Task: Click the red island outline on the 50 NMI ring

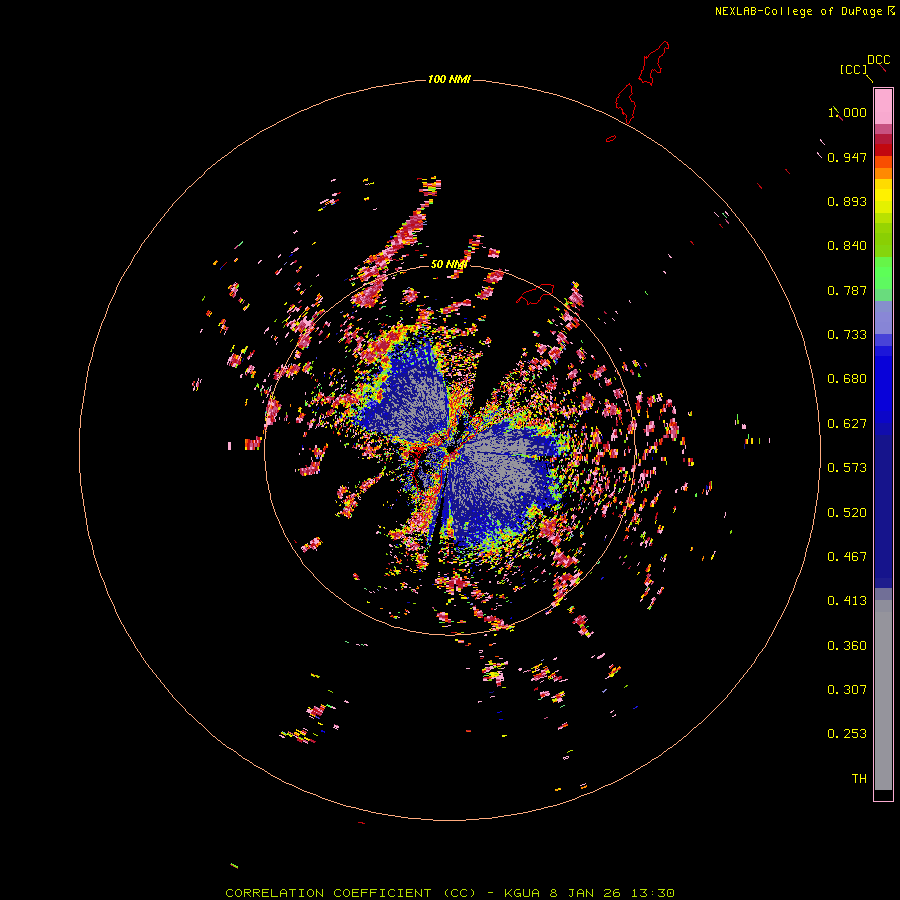Action: click(536, 294)
